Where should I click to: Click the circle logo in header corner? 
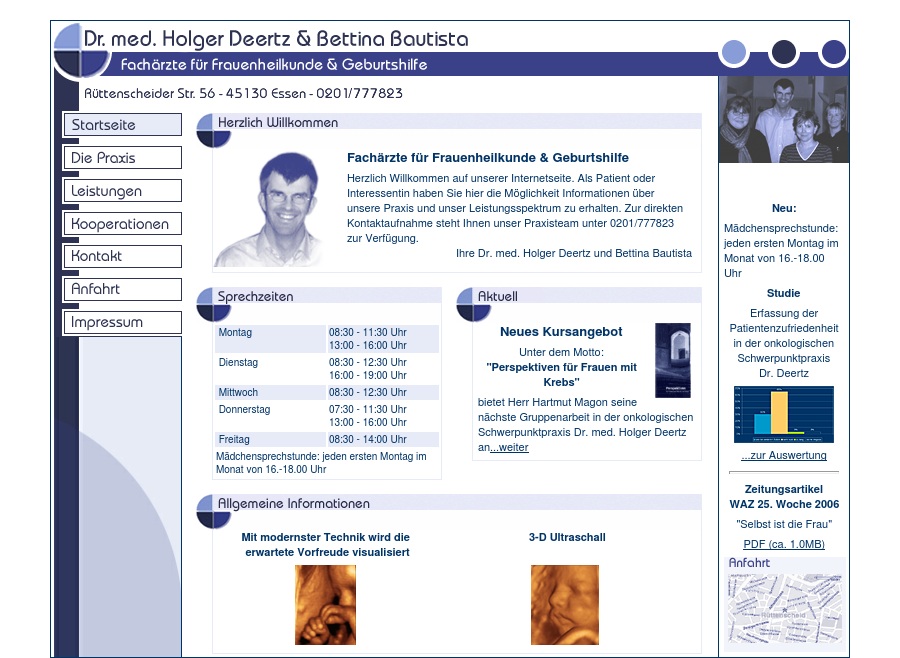tap(81, 50)
